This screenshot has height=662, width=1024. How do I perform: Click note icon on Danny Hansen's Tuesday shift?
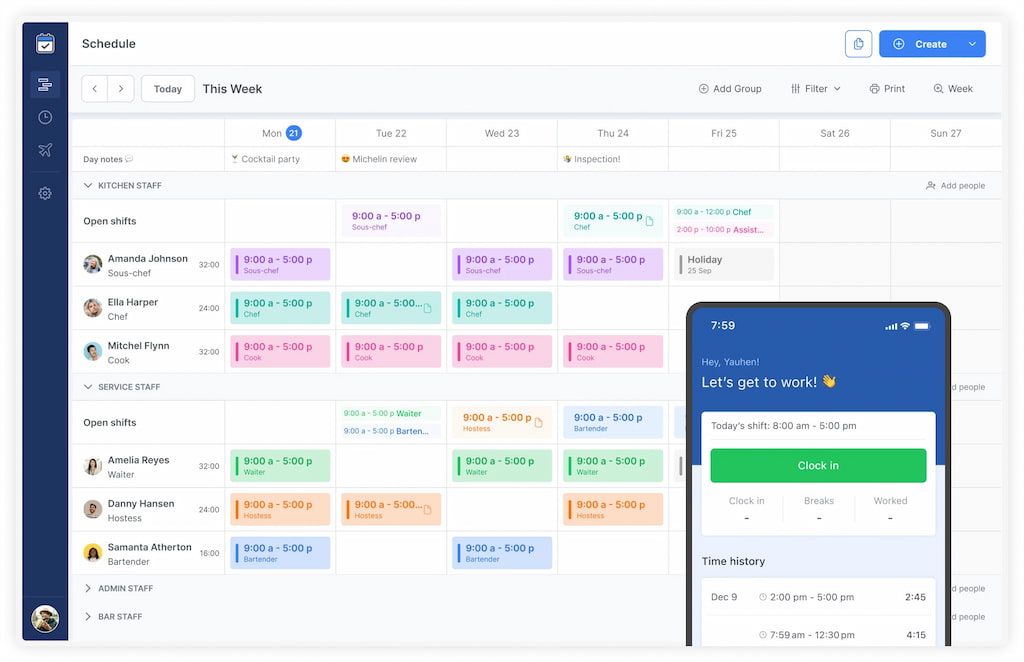(428, 510)
